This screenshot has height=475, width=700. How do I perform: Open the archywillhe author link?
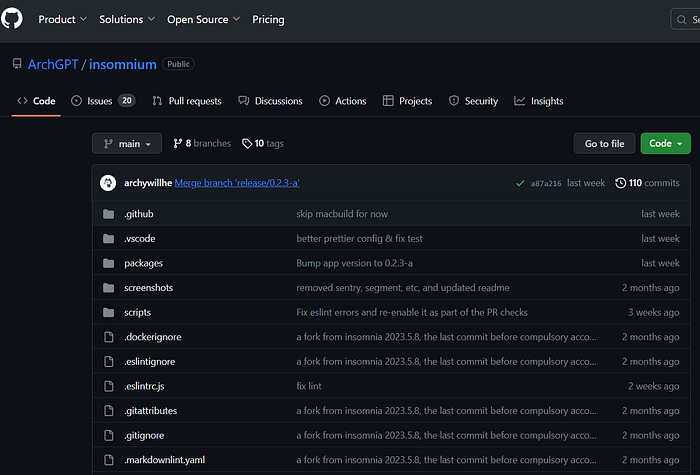[x=148, y=183]
